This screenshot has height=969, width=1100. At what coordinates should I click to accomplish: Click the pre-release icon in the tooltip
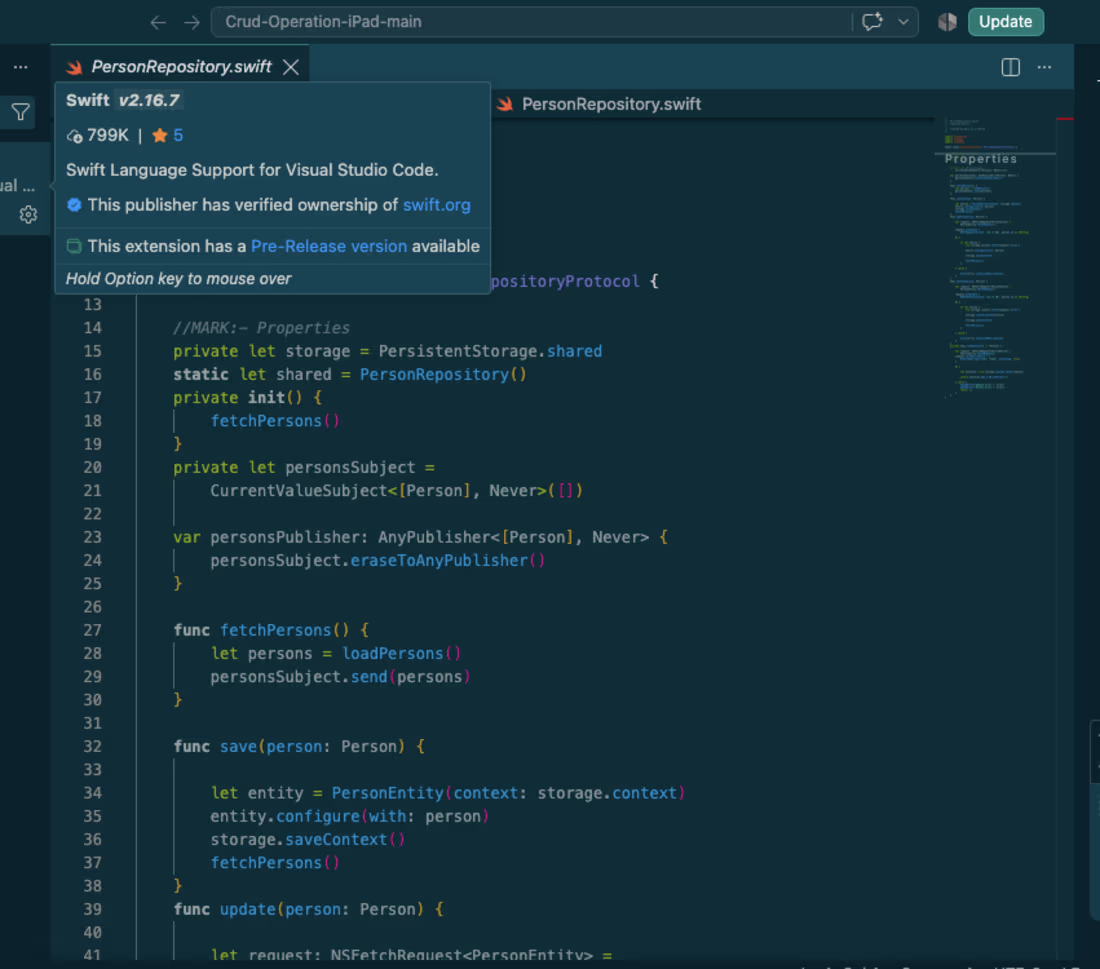(74, 246)
